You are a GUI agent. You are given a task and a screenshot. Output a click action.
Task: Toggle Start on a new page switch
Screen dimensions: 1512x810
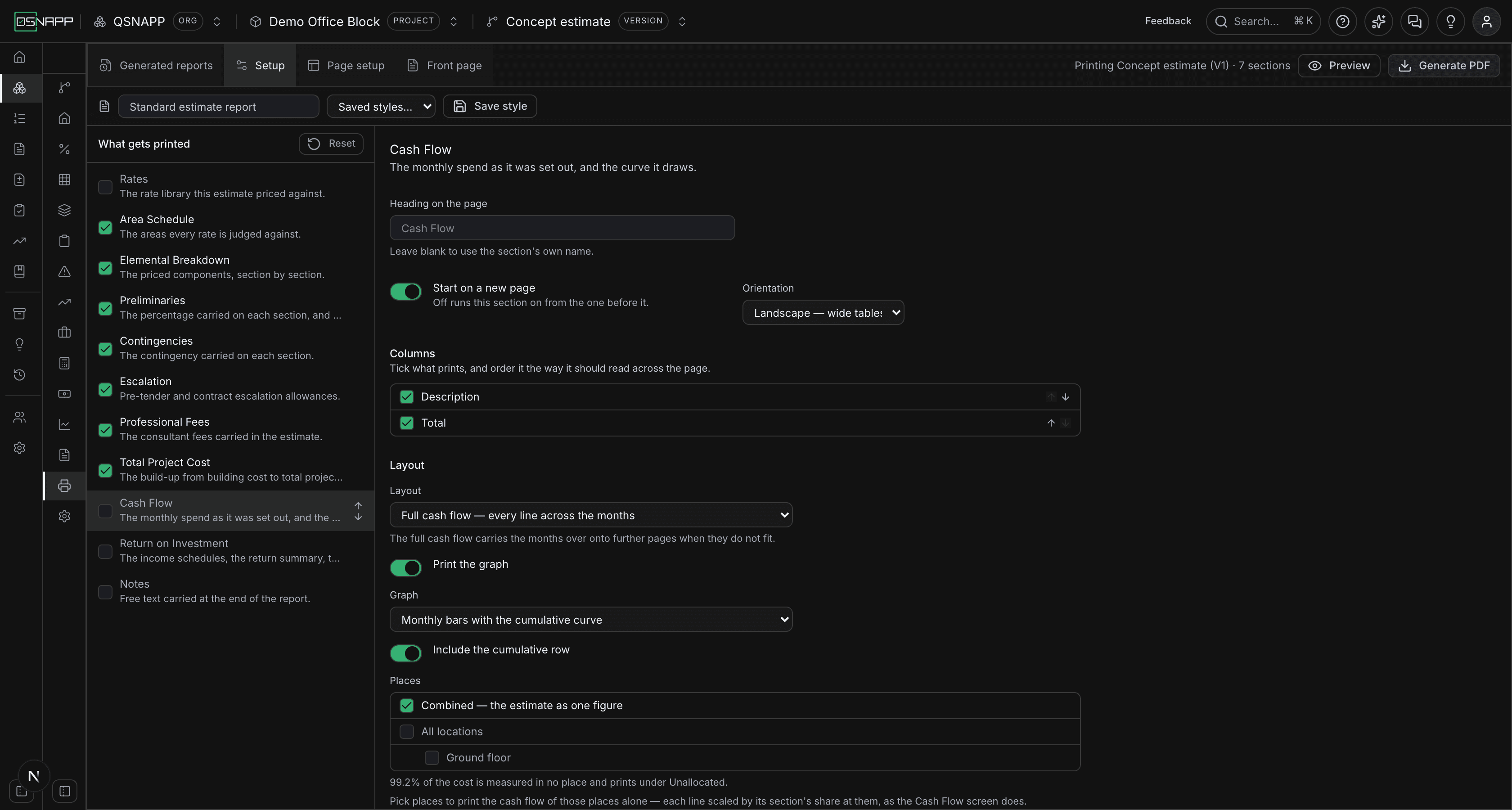click(405, 292)
